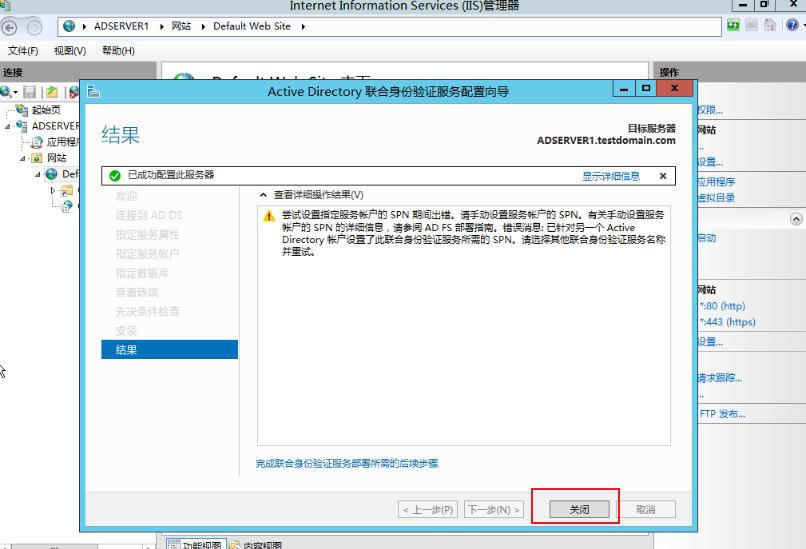This screenshot has width=806, height=549.
Task: Click the green Refresh icon in IIS toolbar
Action: [733, 25]
